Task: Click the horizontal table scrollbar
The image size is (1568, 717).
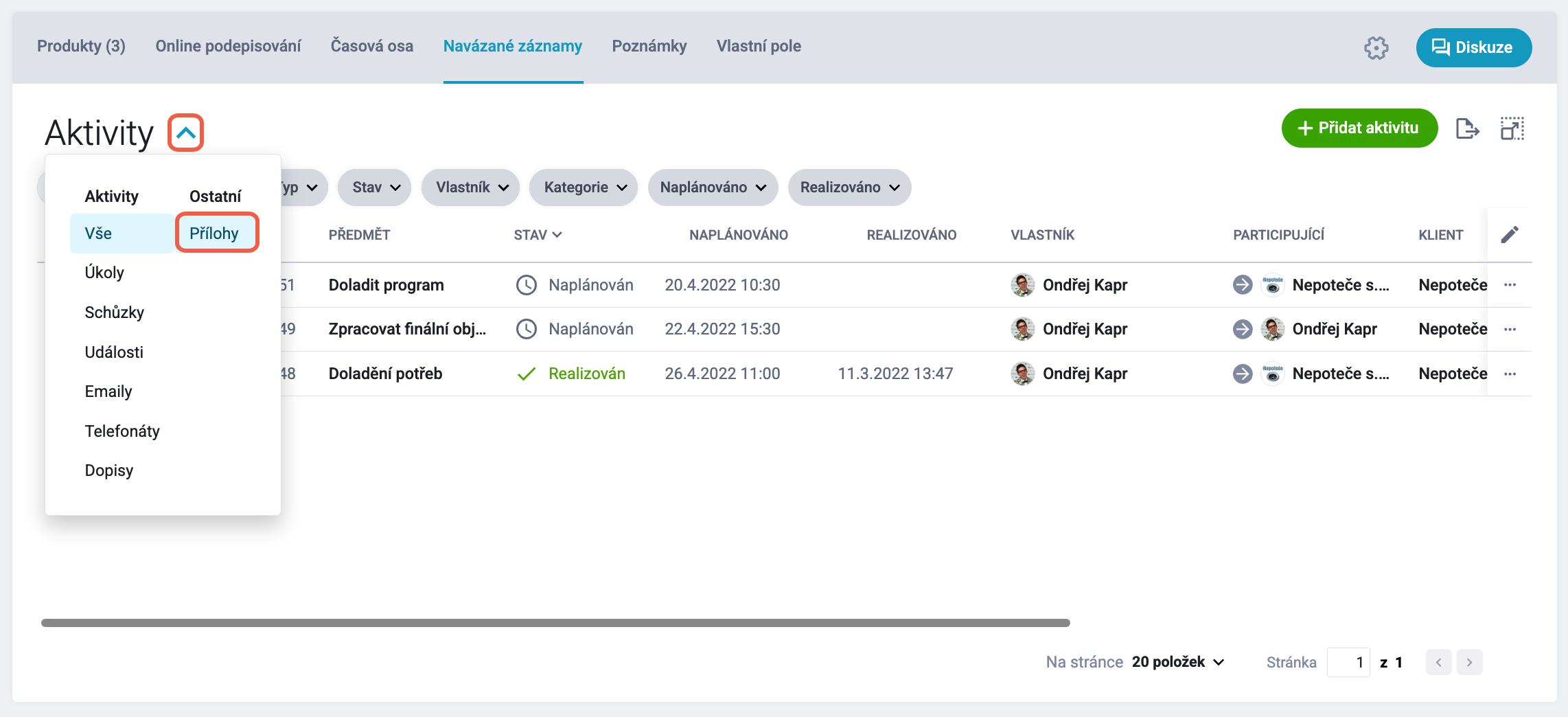Action: [x=555, y=623]
